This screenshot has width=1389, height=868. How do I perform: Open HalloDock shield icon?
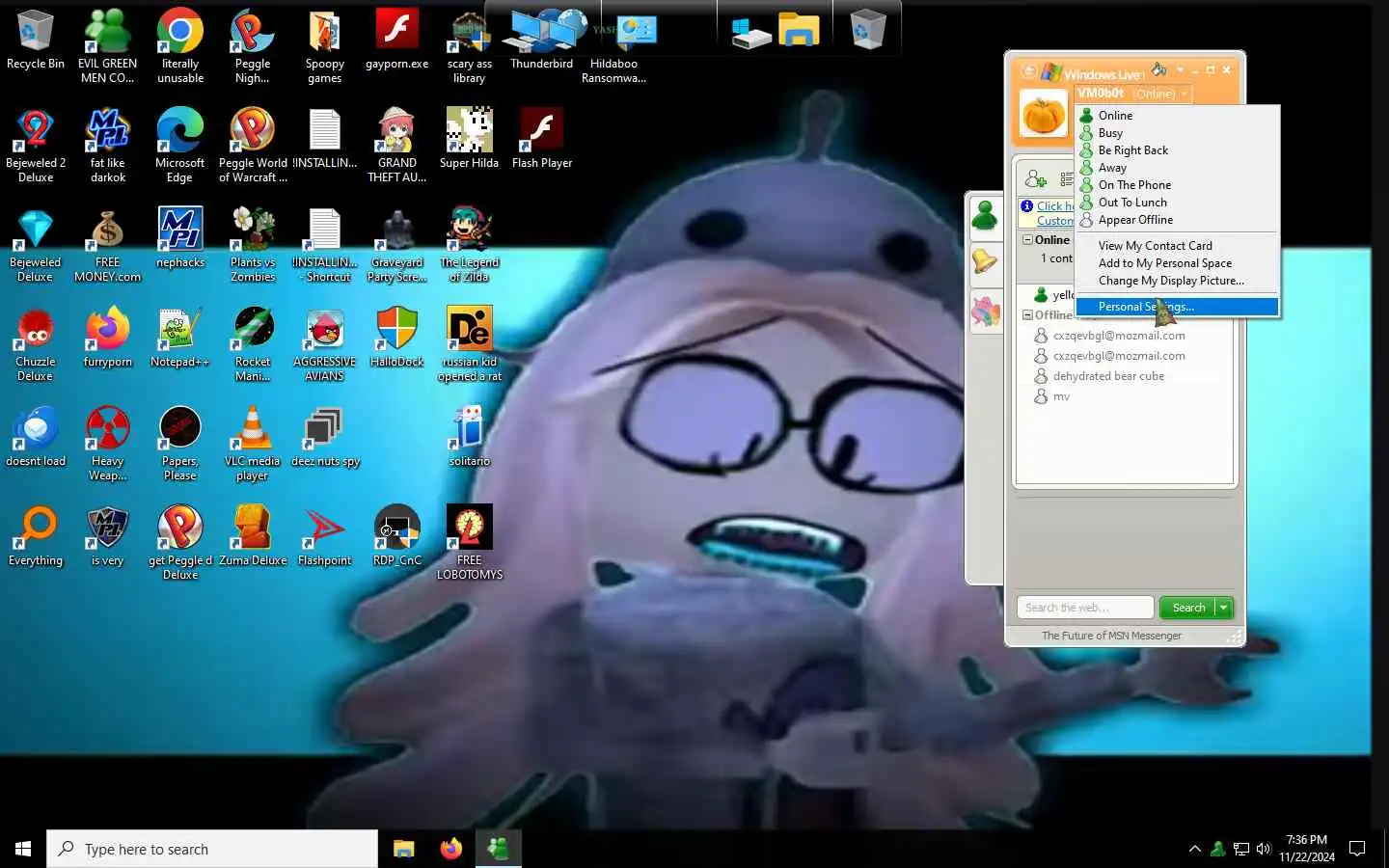tap(396, 338)
